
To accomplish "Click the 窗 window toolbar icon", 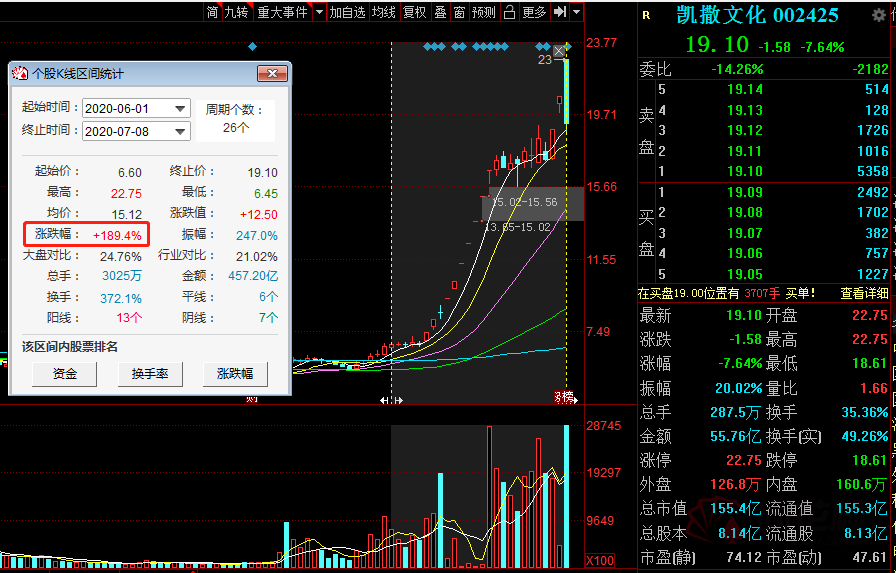I will (x=459, y=12).
